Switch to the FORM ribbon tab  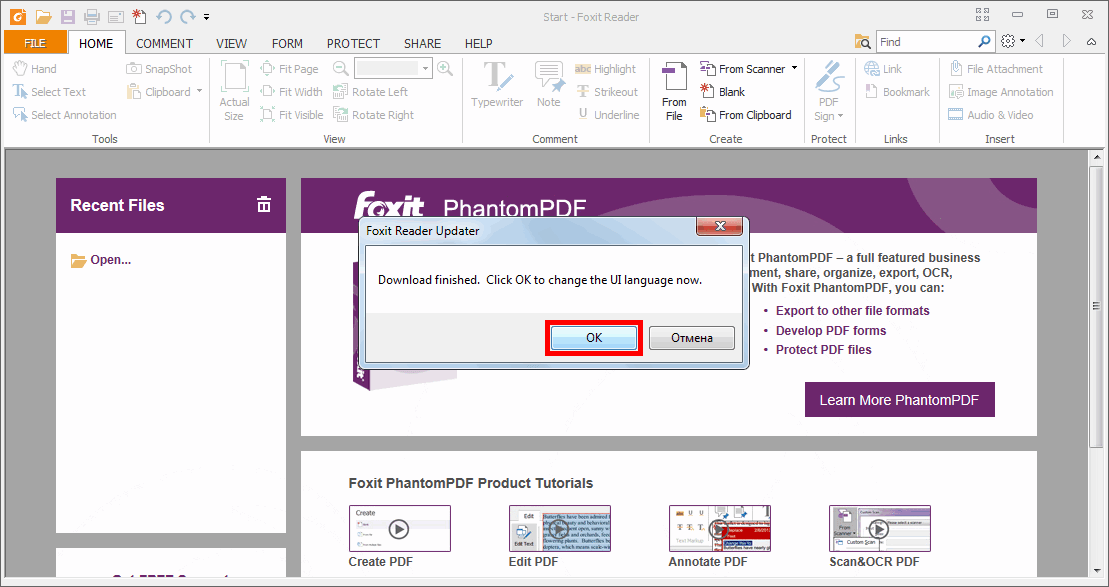287,43
